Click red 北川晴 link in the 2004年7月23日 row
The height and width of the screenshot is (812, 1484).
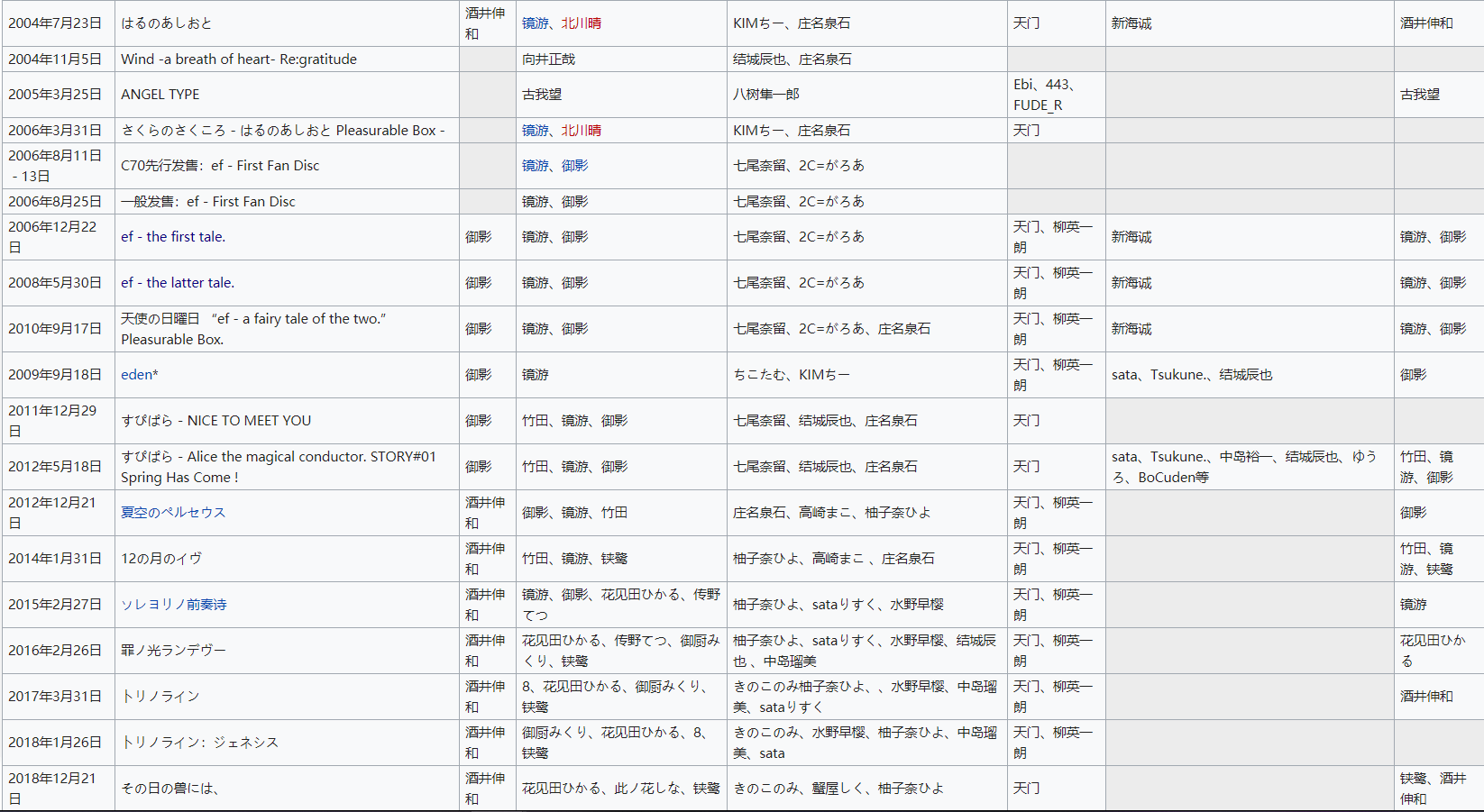tap(582, 23)
